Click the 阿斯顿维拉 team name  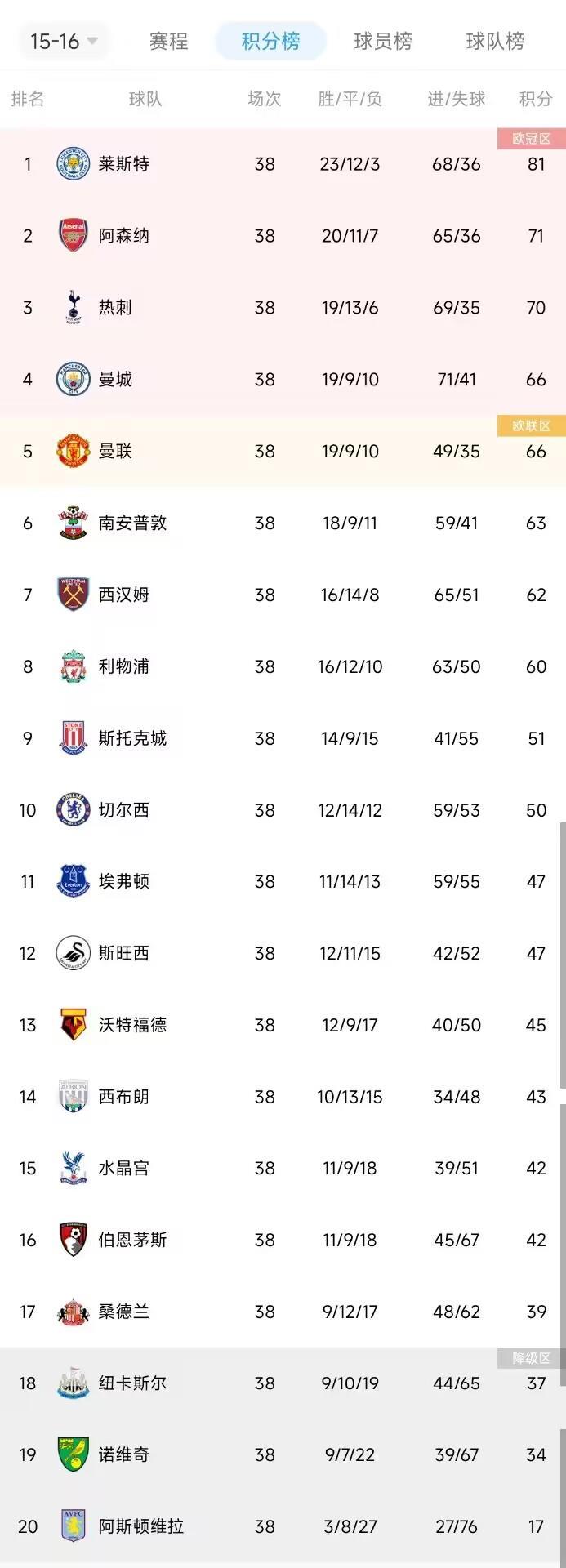click(x=140, y=1526)
